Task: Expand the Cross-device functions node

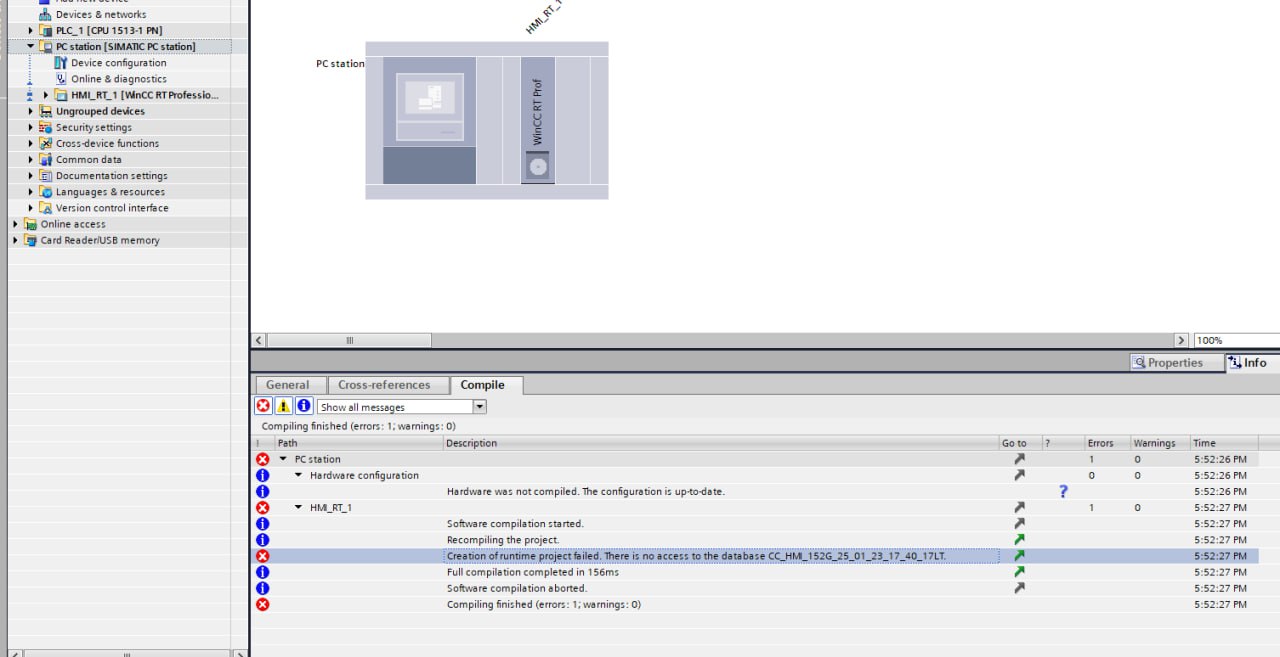Action: click(x=31, y=143)
